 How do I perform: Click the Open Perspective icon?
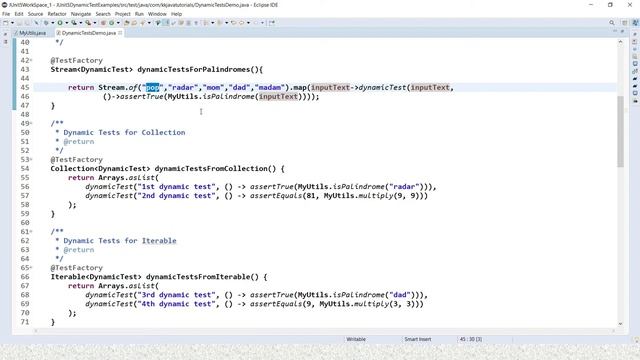pyautogui.click(x=624, y=23)
